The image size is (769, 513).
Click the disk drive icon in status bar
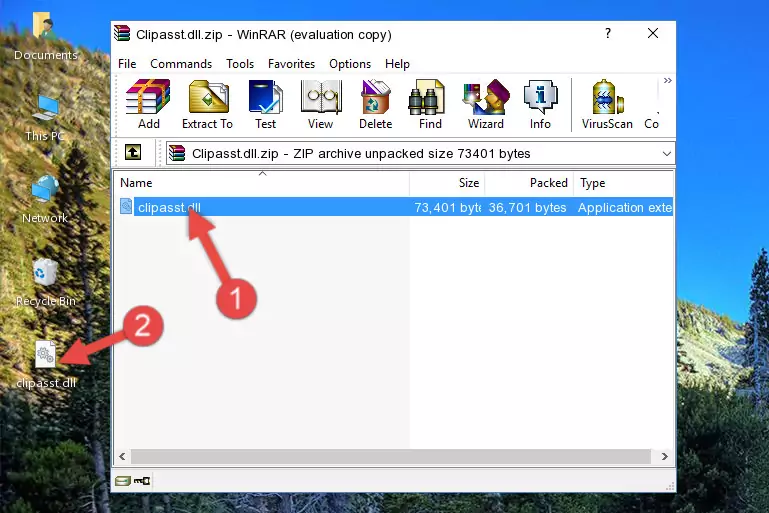click(123, 481)
